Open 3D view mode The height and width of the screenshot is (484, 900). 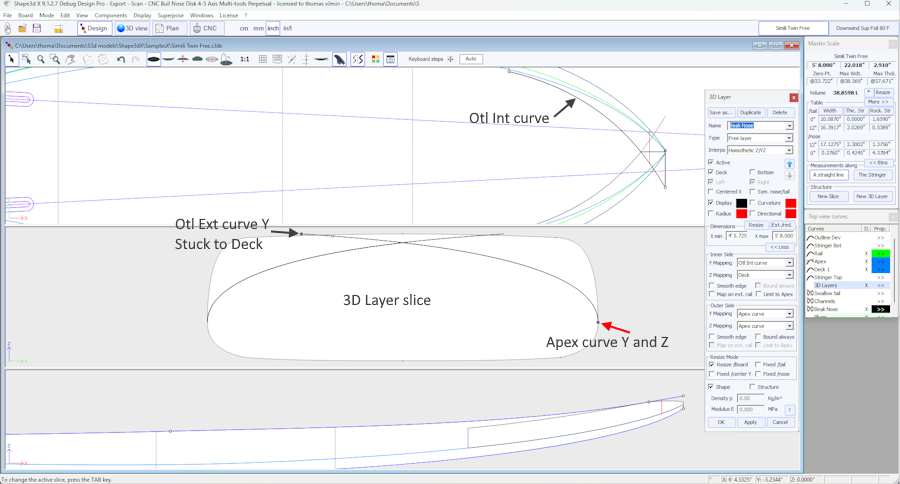133,29
